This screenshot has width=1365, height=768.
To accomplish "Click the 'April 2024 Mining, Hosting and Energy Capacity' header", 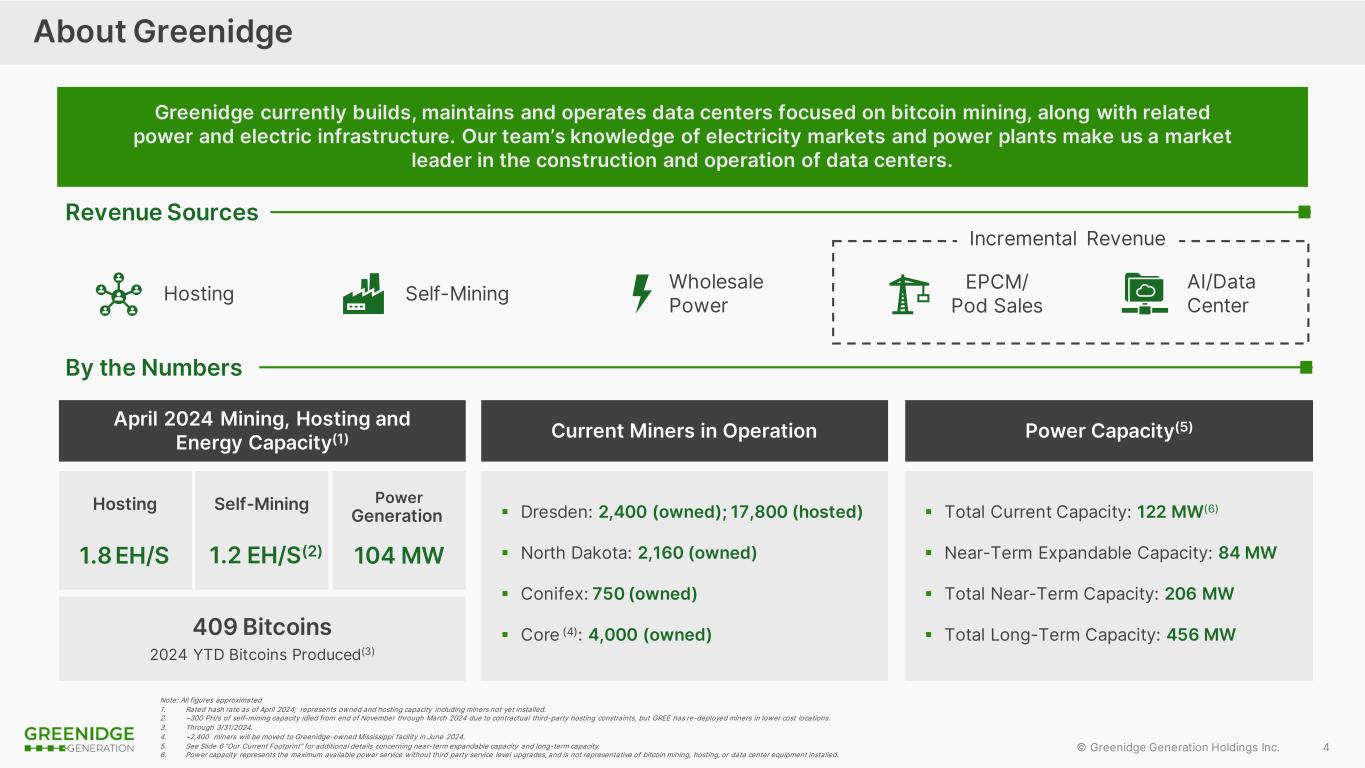I will (x=262, y=431).
